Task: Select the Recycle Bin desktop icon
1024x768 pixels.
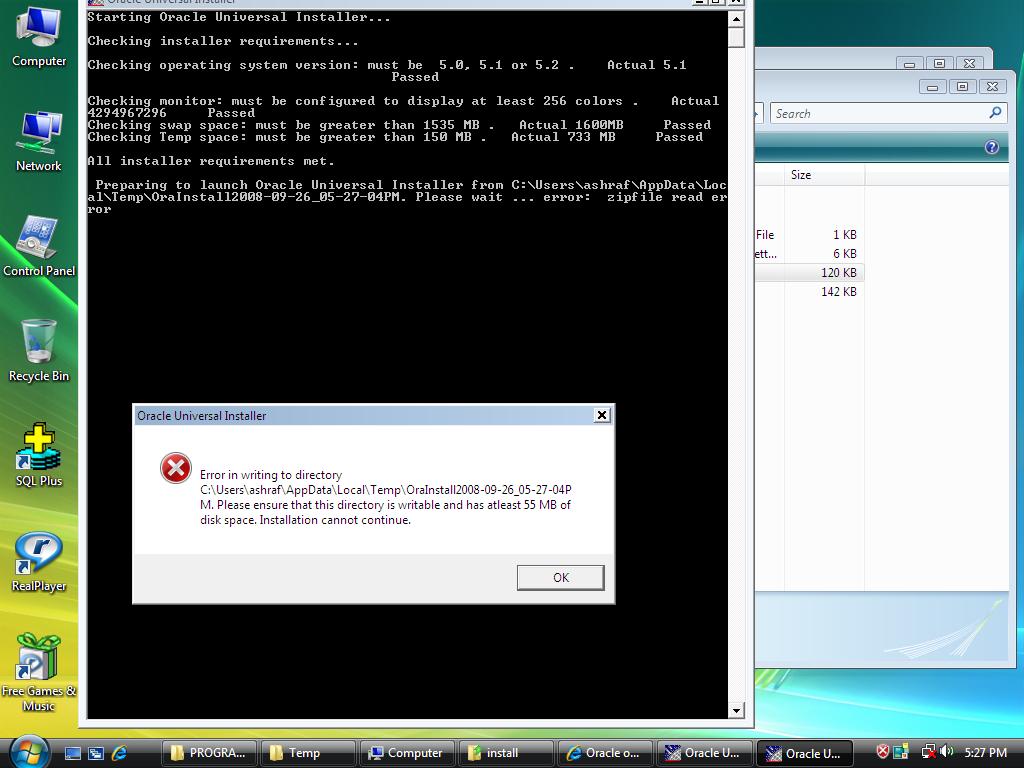Action: 39,351
